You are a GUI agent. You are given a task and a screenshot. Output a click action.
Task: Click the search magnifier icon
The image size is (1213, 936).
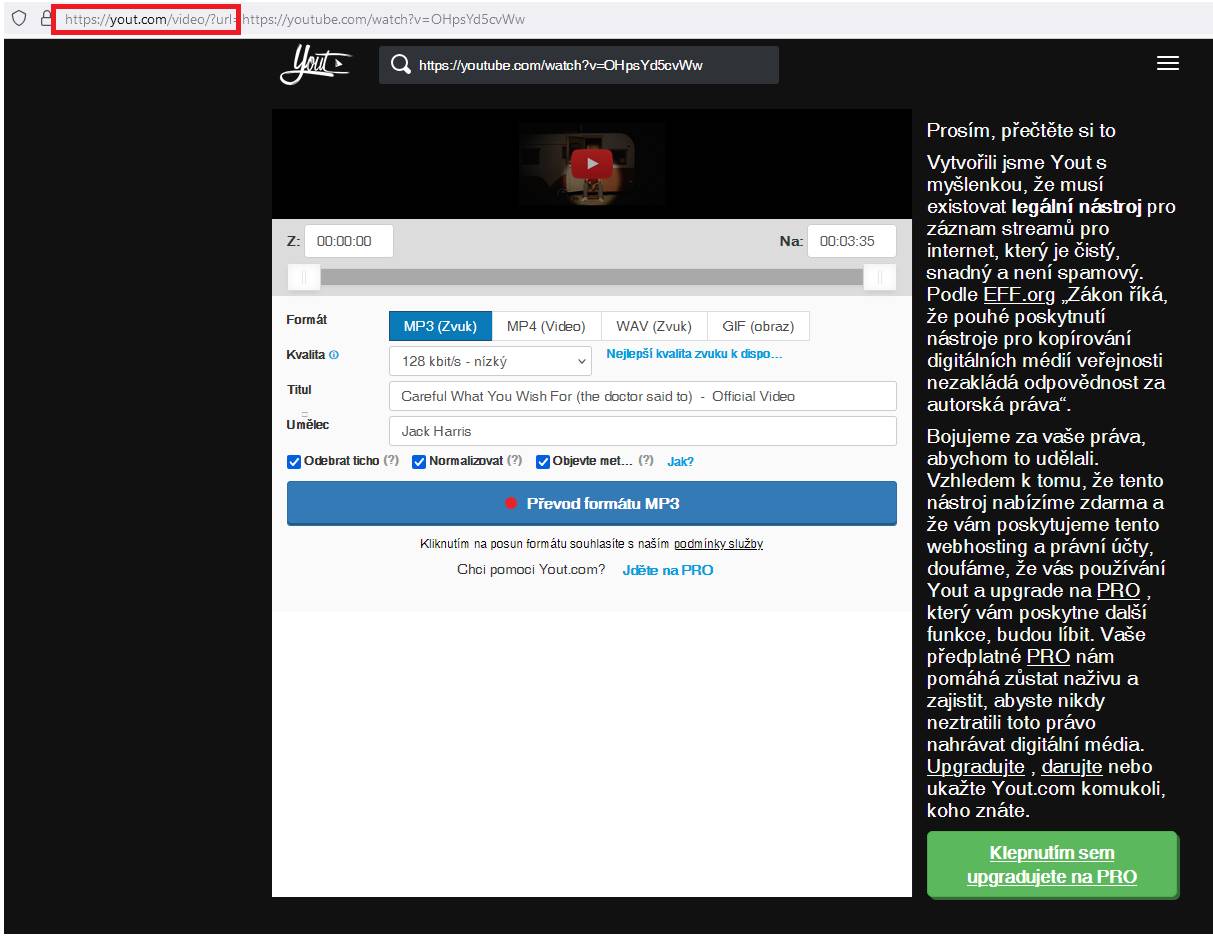click(x=401, y=65)
